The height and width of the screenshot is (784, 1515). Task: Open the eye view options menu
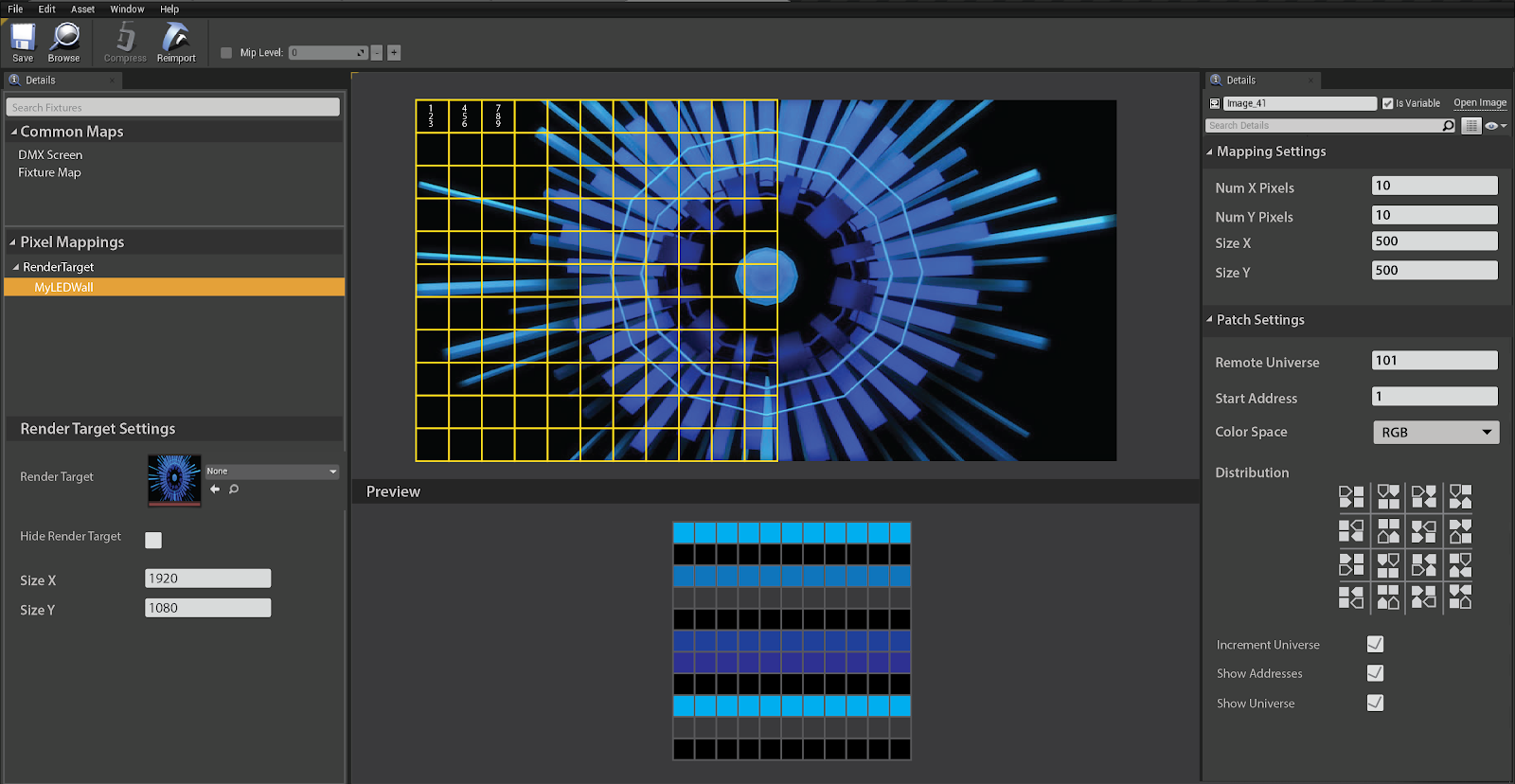tap(1495, 125)
